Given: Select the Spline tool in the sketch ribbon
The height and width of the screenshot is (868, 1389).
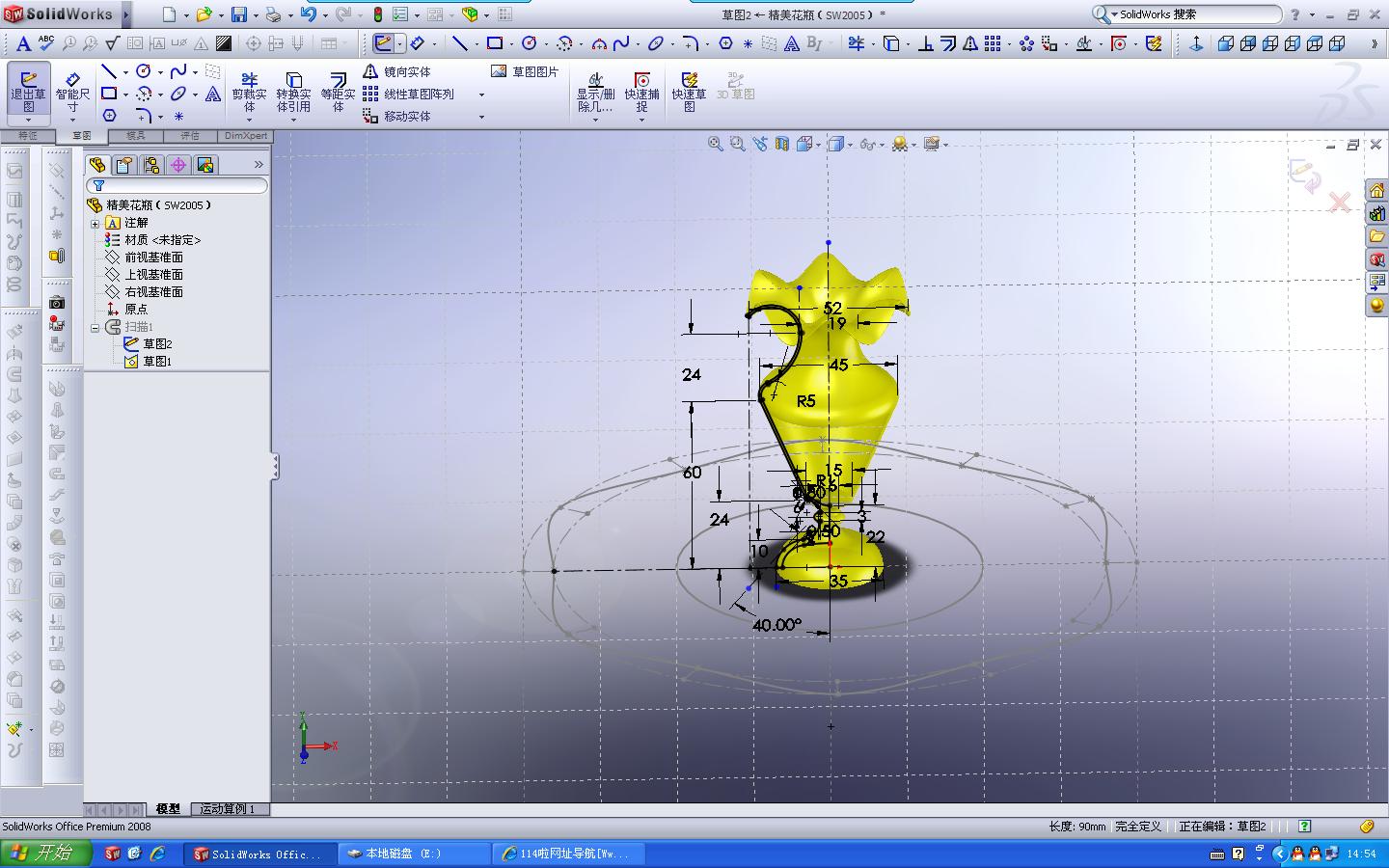Looking at the screenshot, I should (178, 72).
